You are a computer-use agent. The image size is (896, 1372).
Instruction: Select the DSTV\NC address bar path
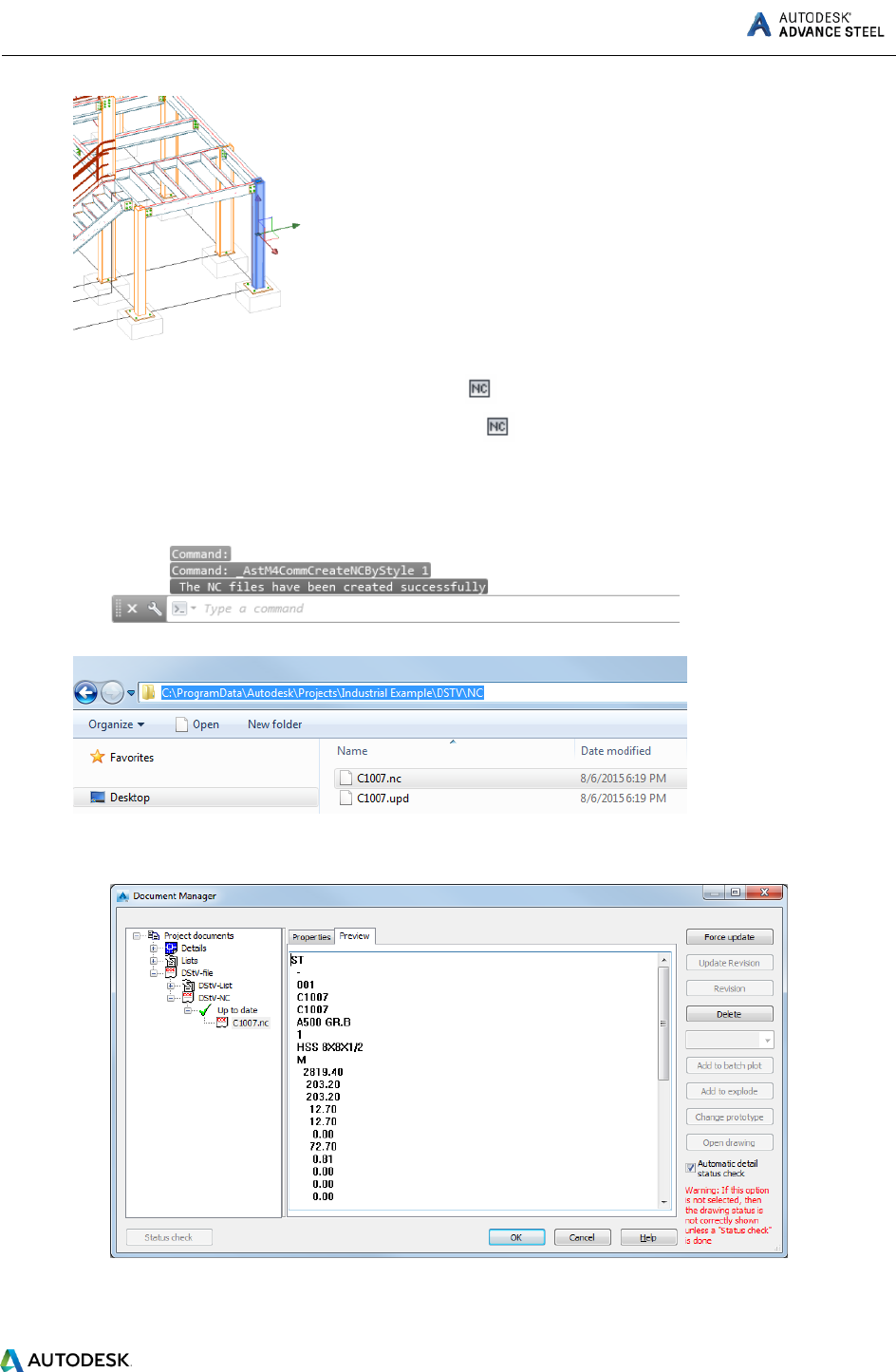pyautogui.click(x=323, y=692)
